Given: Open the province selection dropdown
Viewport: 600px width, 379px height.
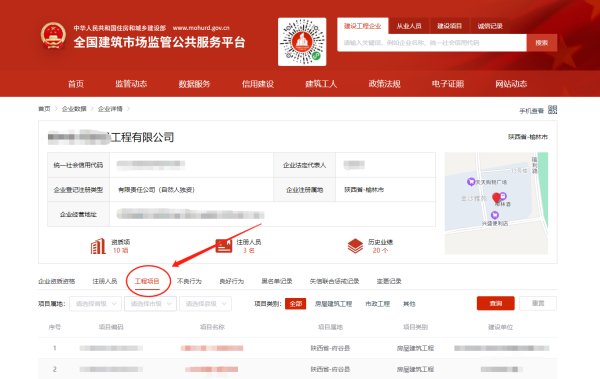Looking at the screenshot, I should point(96,304).
